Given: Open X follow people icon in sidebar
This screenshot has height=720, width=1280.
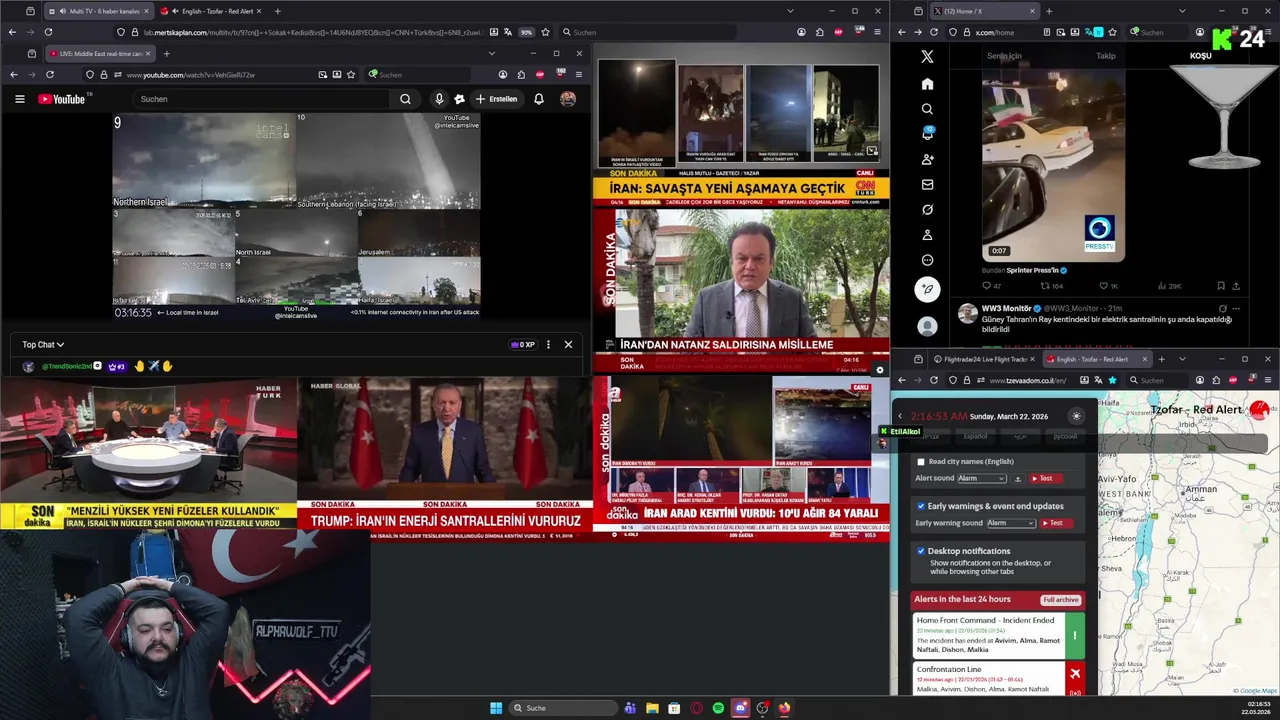Looking at the screenshot, I should 927,159.
